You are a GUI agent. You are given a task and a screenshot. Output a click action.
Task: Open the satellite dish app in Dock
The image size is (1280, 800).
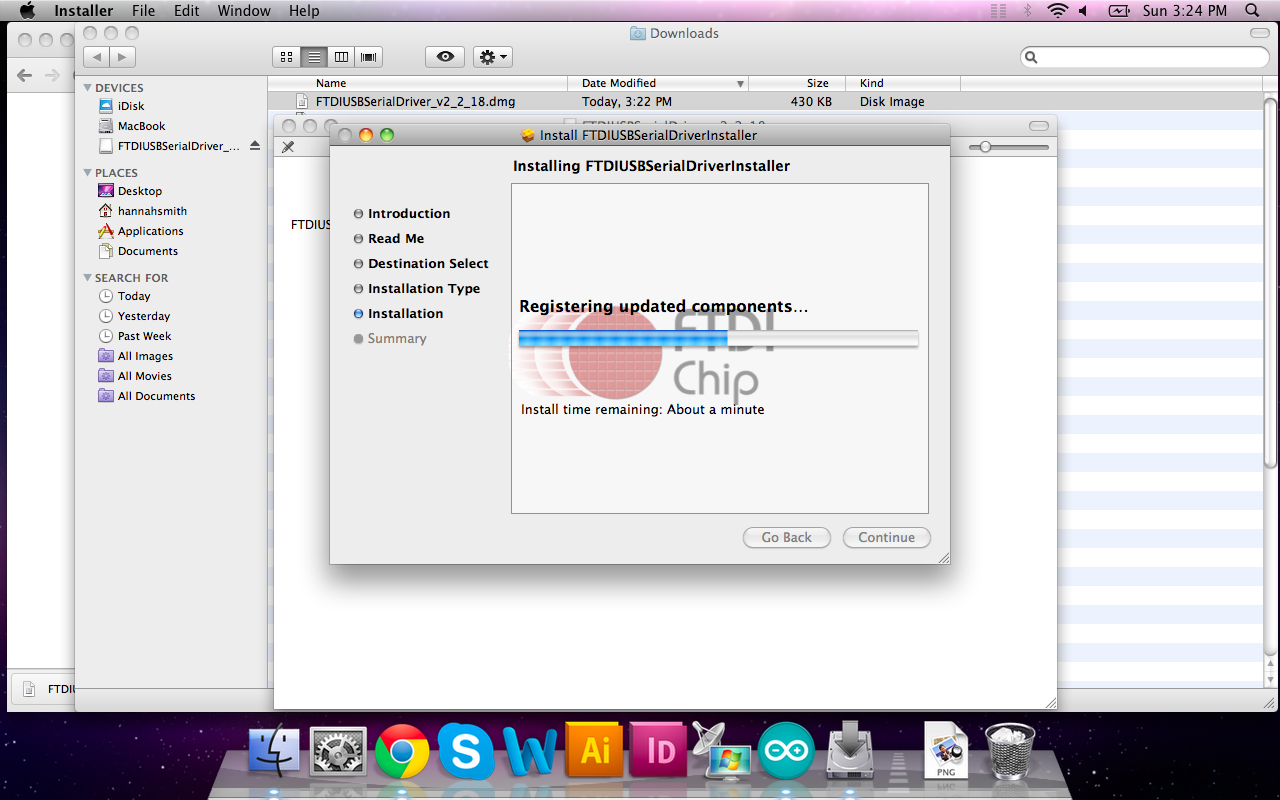(x=721, y=751)
